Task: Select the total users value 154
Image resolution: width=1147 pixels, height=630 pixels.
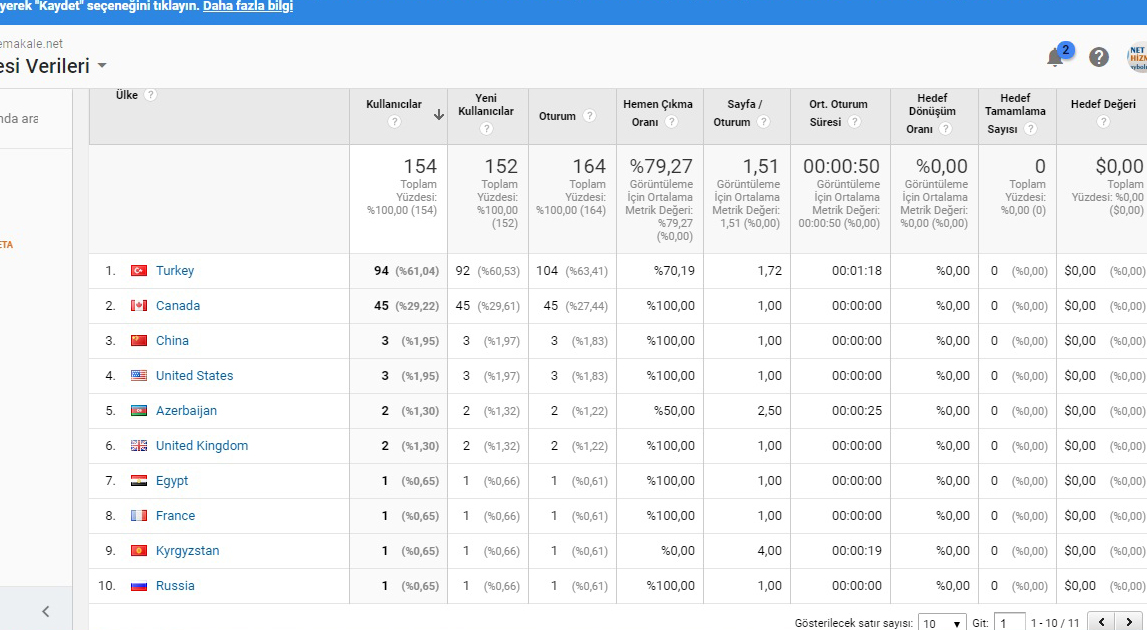Action: coord(420,167)
